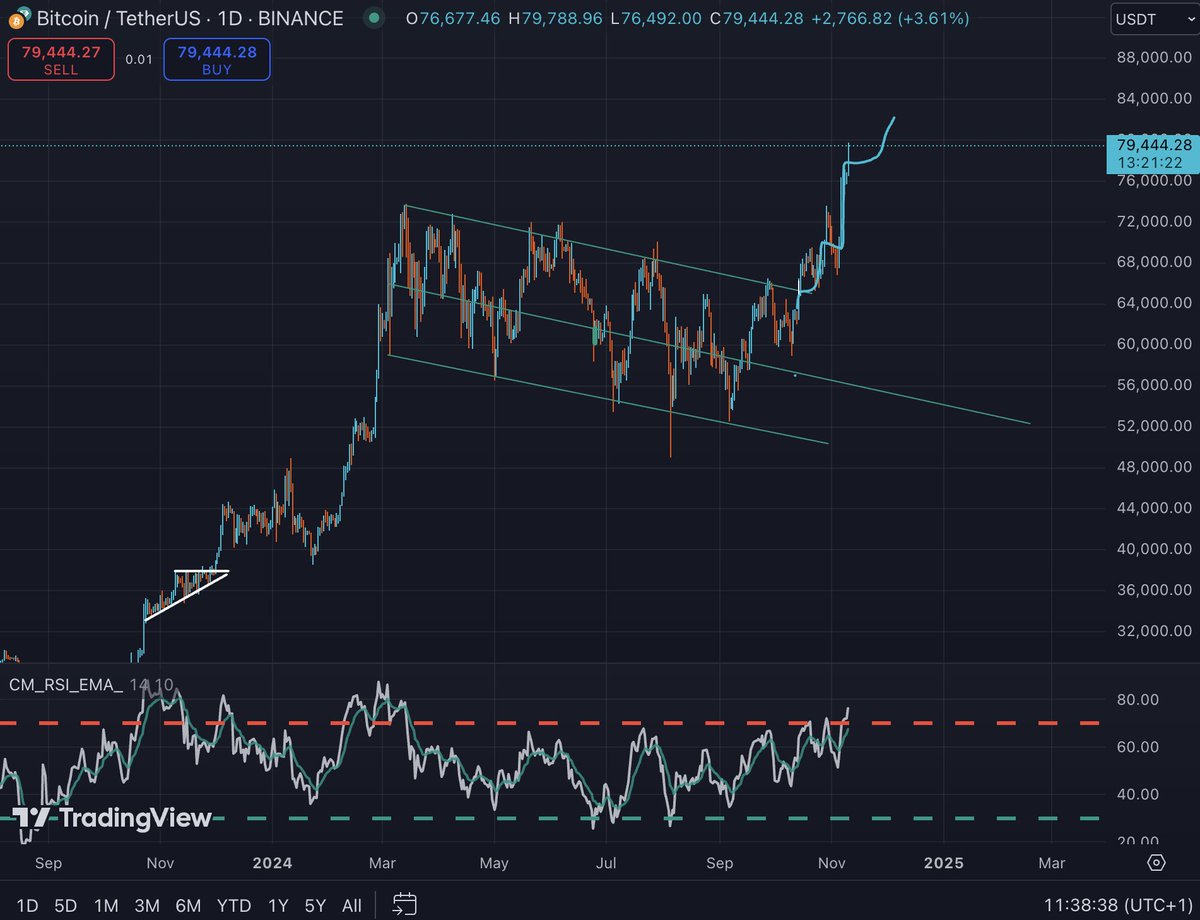Click the 6M timeframe button
The height and width of the screenshot is (920, 1200).
[188, 904]
